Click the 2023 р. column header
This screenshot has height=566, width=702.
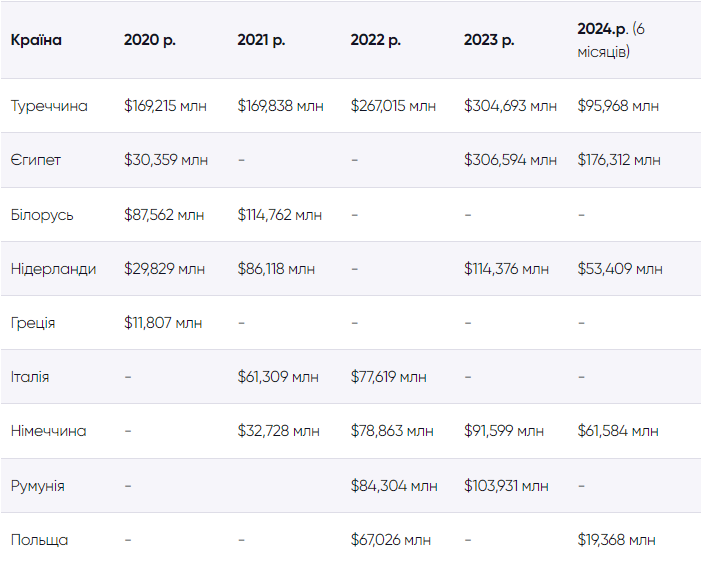(x=489, y=40)
